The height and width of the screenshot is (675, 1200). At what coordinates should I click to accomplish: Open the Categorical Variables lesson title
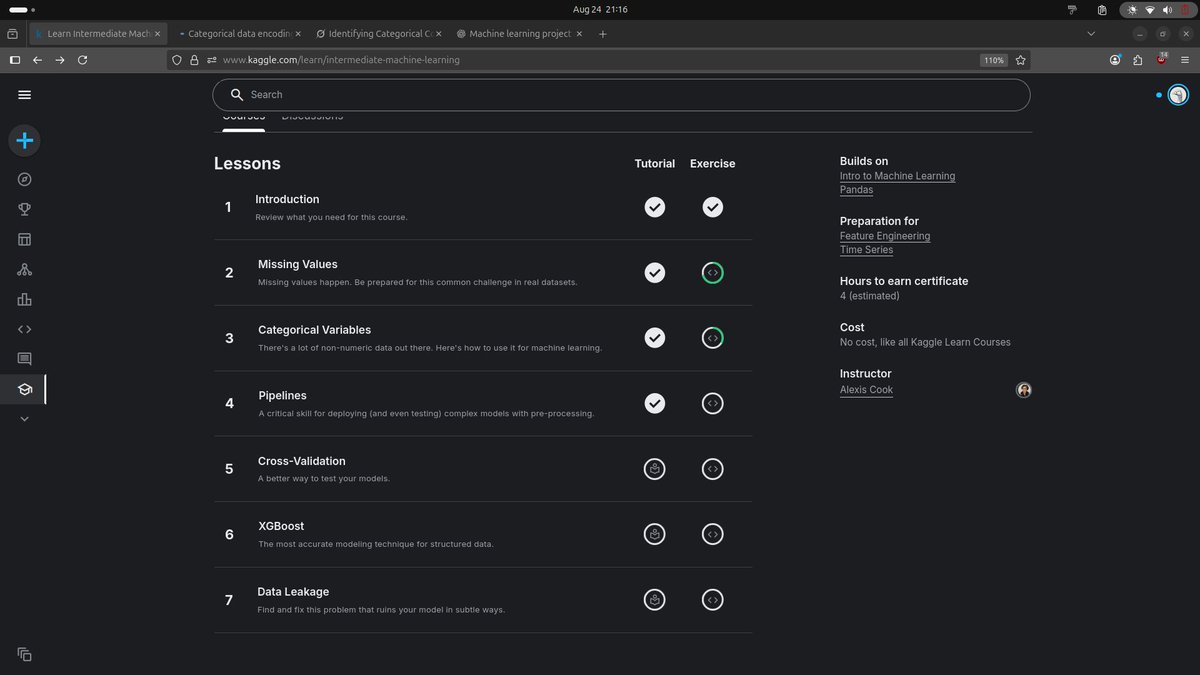314,330
